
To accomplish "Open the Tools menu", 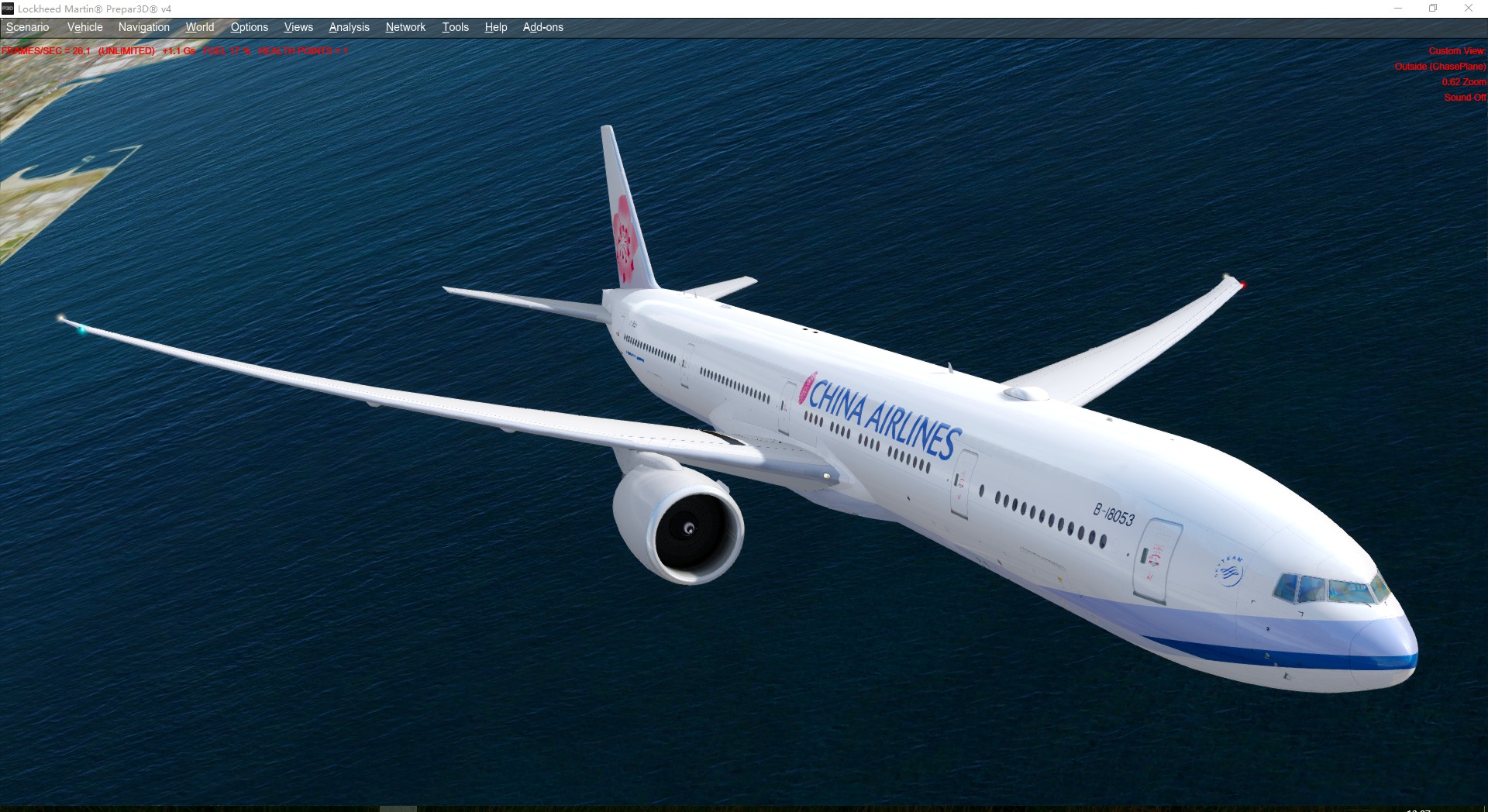I will (455, 27).
